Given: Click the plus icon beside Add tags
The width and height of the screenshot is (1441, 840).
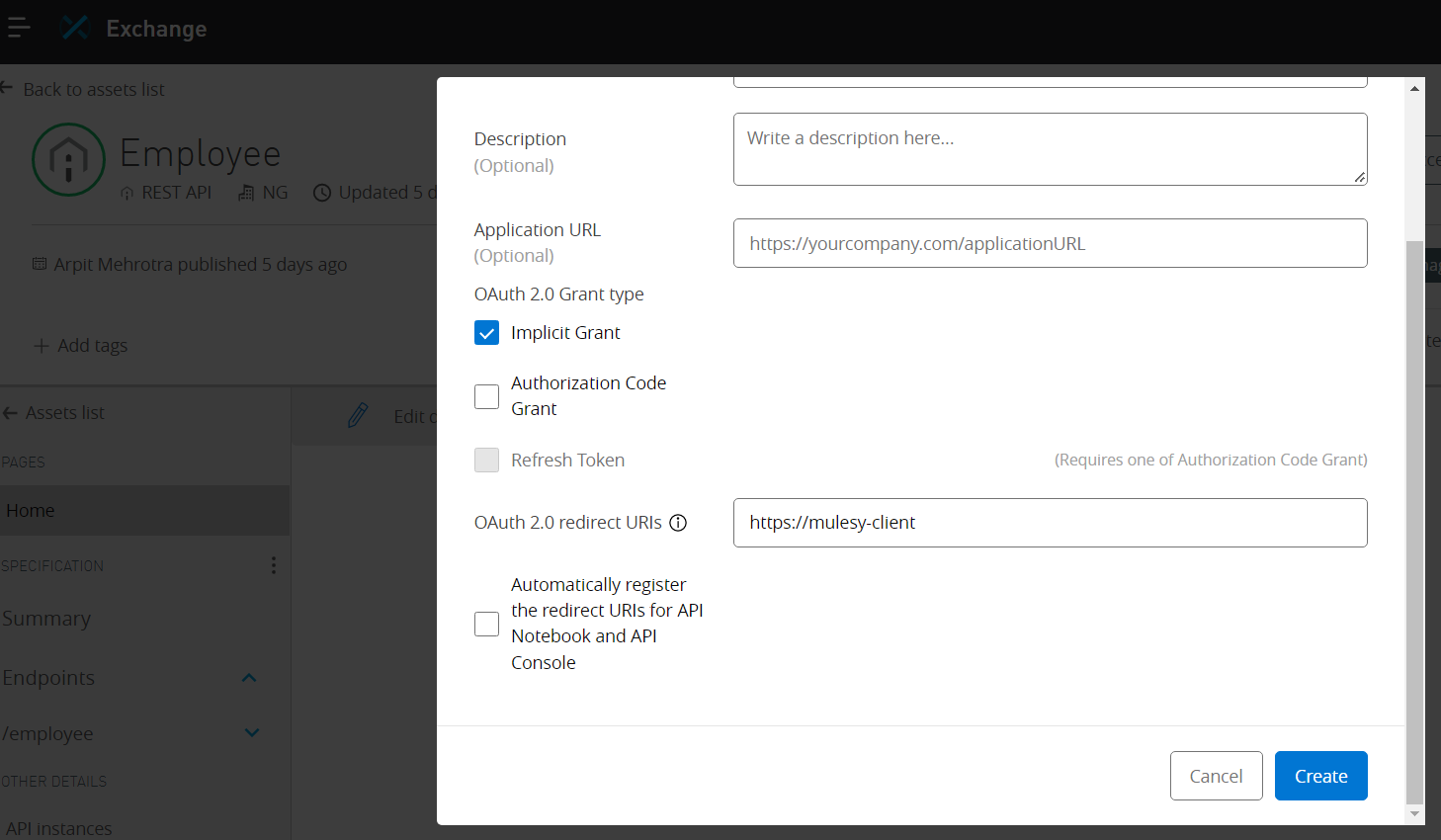Looking at the screenshot, I should 42,346.
